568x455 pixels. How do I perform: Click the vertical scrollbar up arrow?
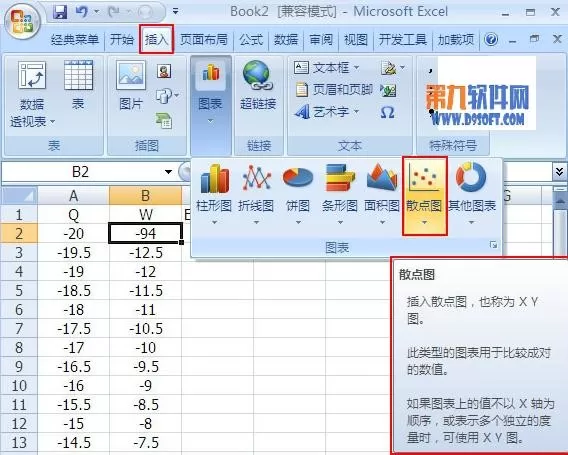(560, 200)
